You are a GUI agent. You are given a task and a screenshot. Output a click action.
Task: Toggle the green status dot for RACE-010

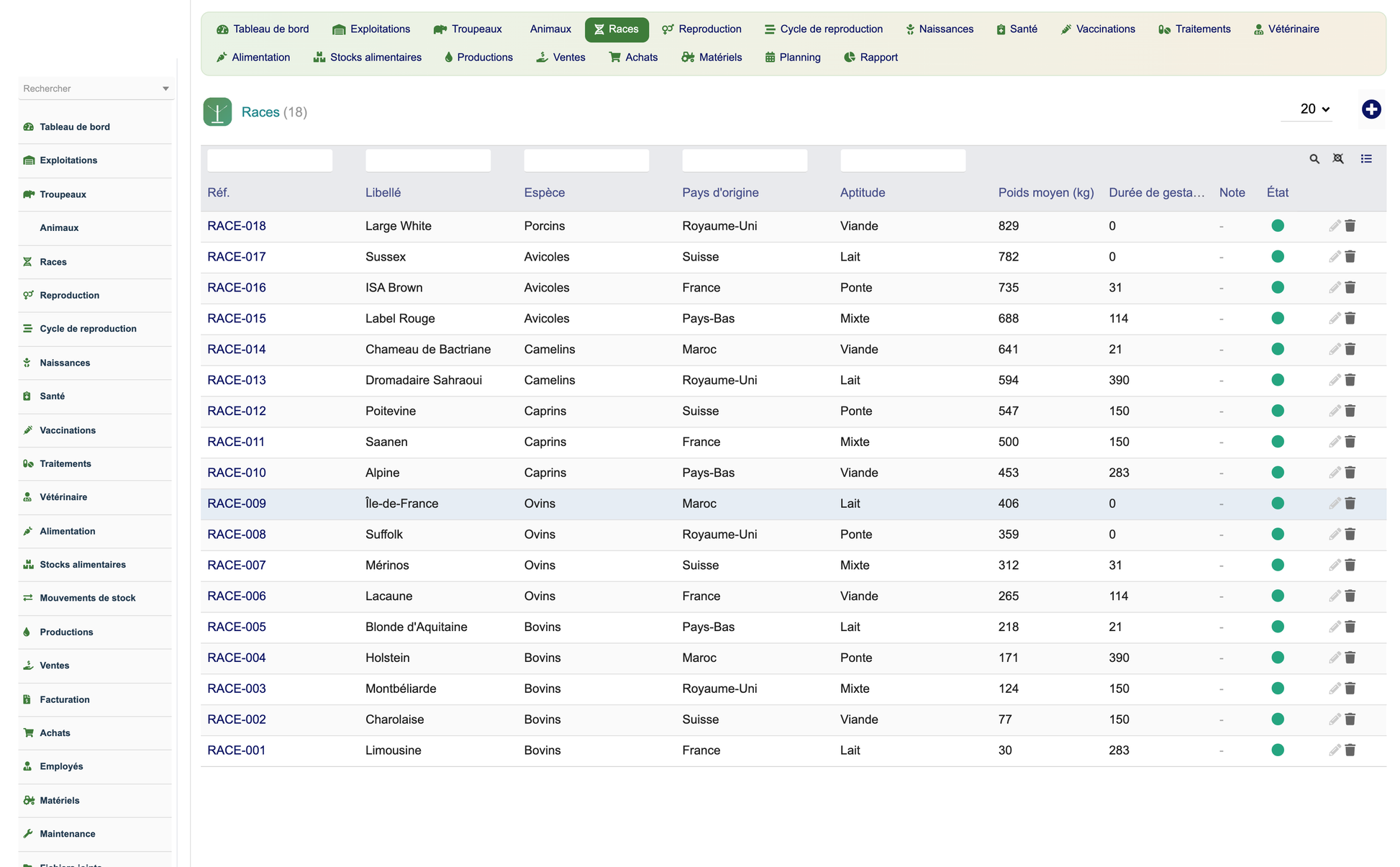pos(1277,473)
